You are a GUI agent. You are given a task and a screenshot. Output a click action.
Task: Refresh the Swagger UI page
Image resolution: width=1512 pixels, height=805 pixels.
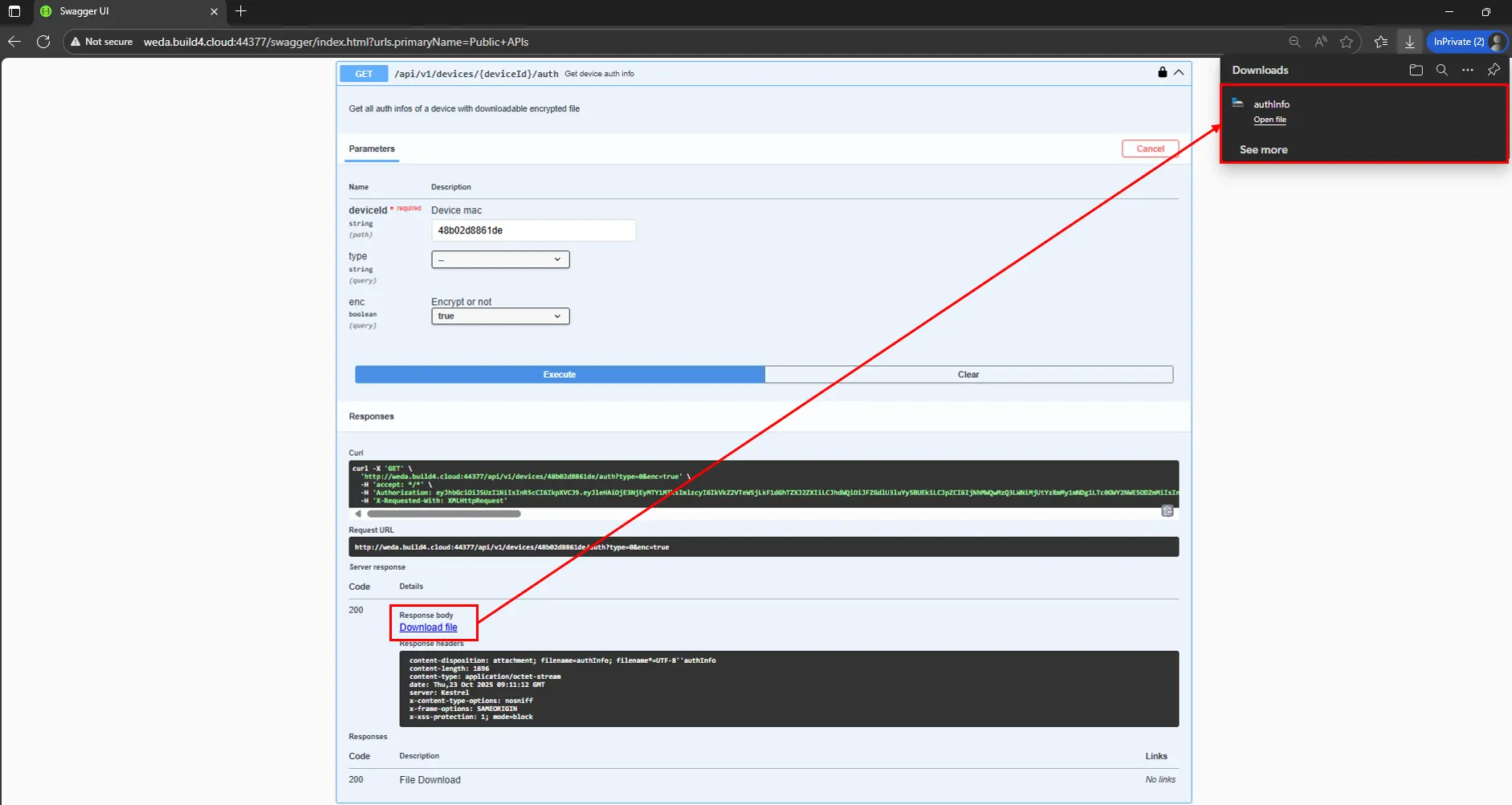point(43,42)
